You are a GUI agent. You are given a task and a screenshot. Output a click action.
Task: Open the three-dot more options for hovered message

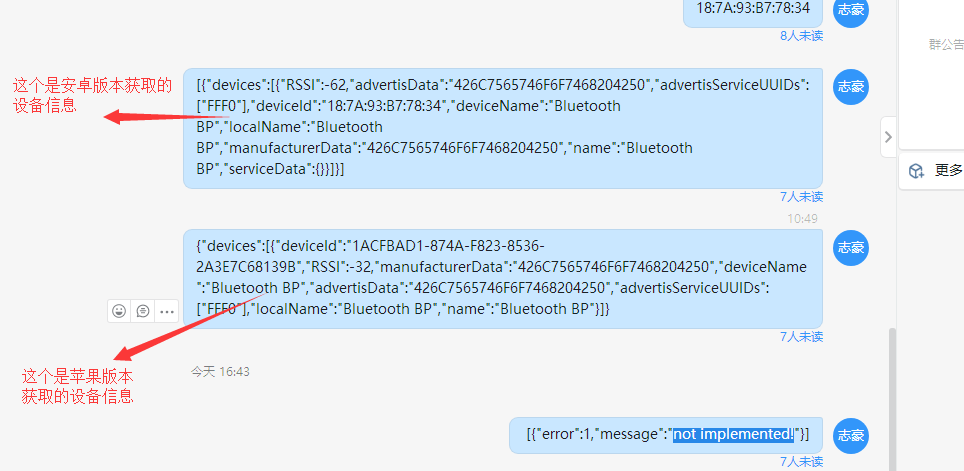[167, 311]
